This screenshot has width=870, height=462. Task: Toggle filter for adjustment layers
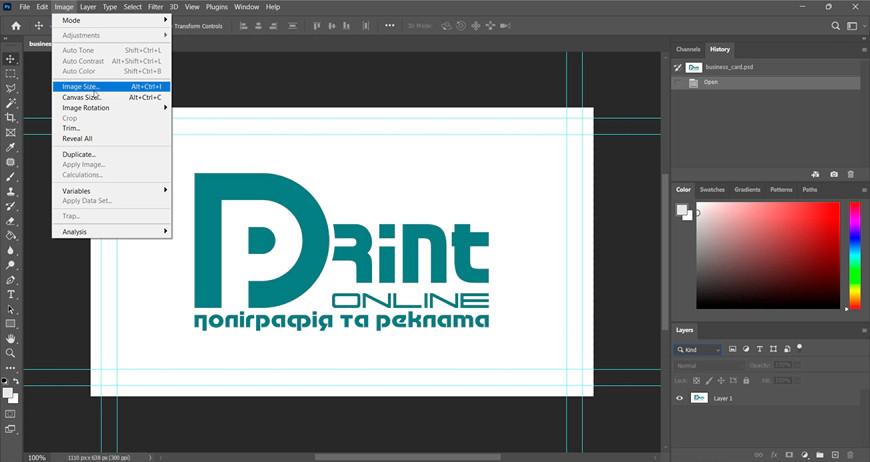pyautogui.click(x=746, y=349)
